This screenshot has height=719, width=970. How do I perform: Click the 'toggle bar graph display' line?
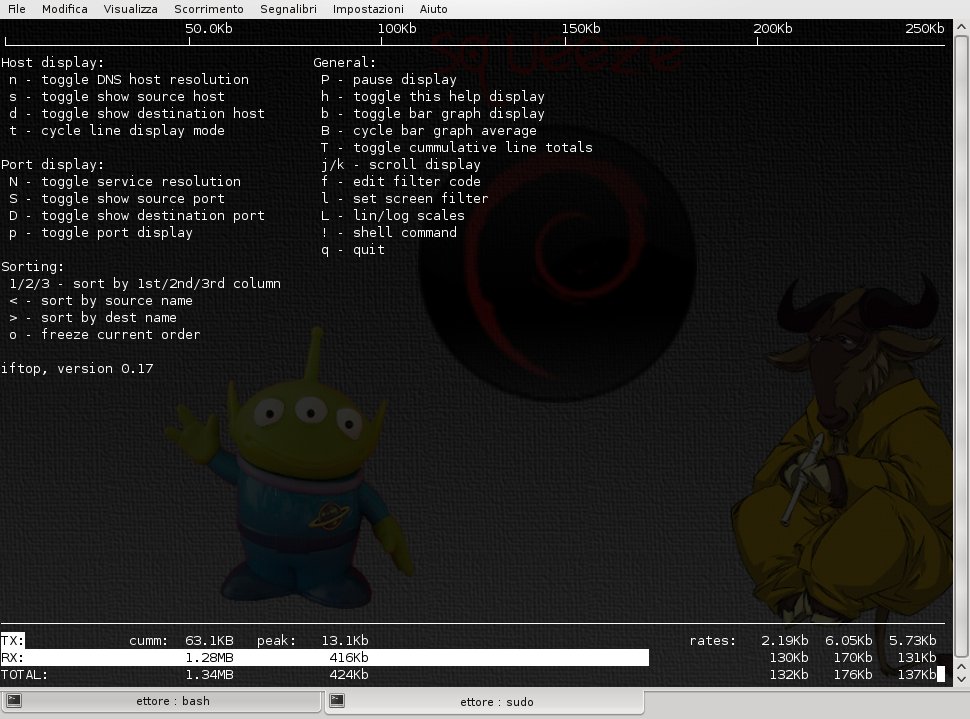432,113
